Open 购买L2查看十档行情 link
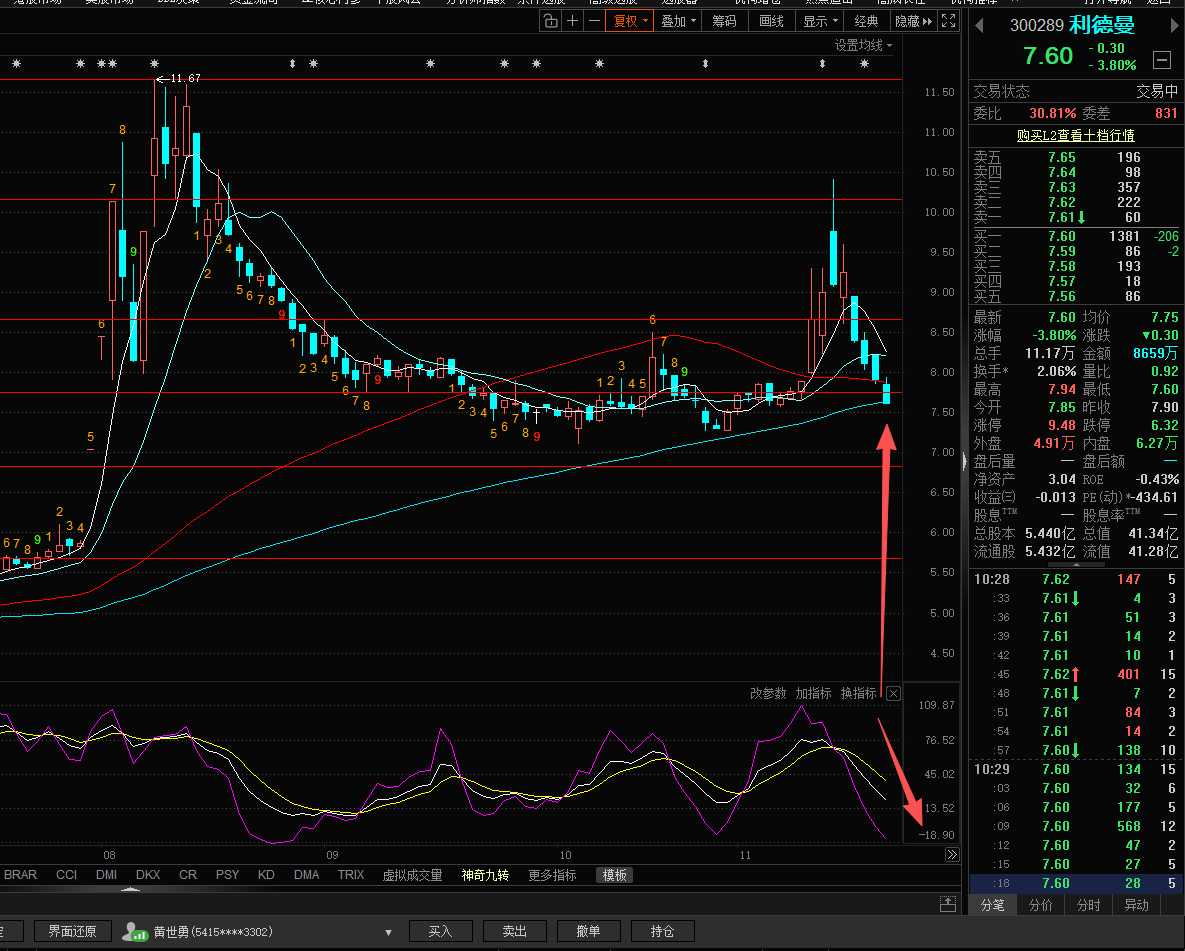 pyautogui.click(x=1075, y=135)
